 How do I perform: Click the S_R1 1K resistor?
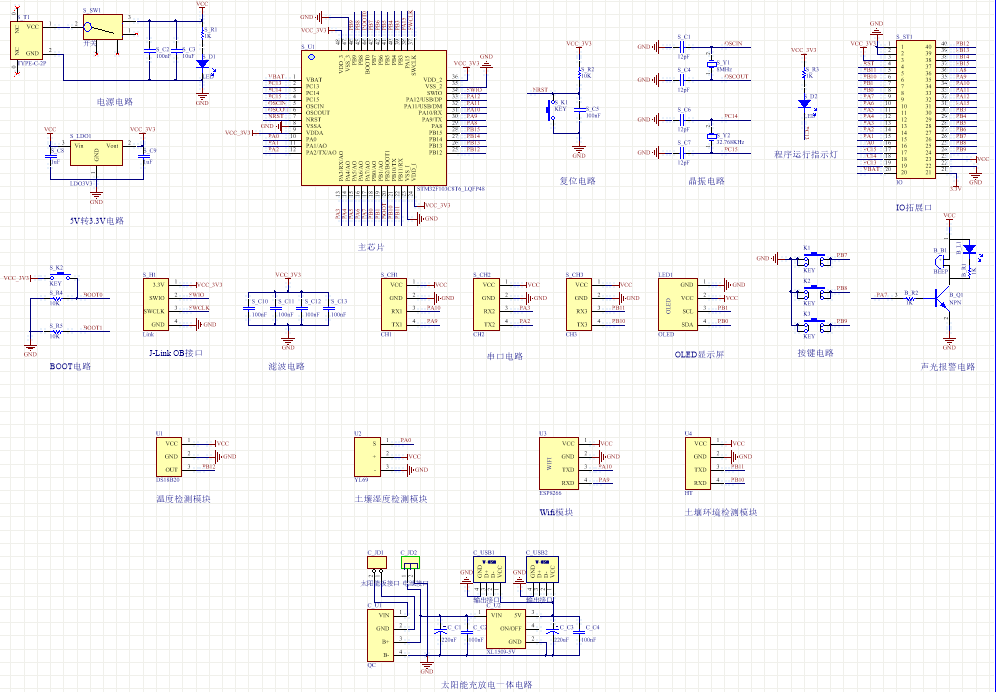point(203,36)
